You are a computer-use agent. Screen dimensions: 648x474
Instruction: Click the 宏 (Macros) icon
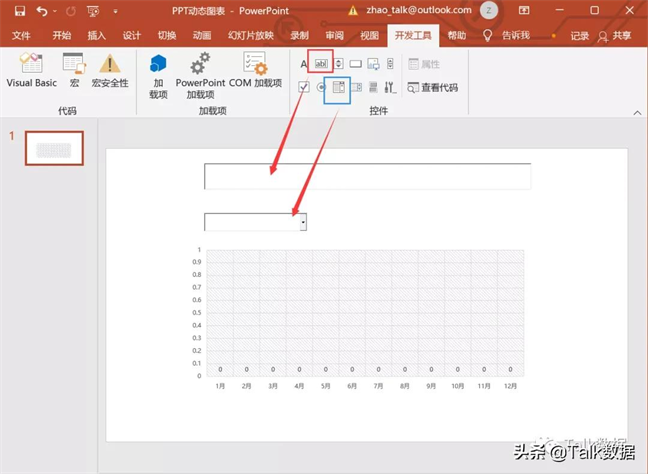tap(75, 70)
